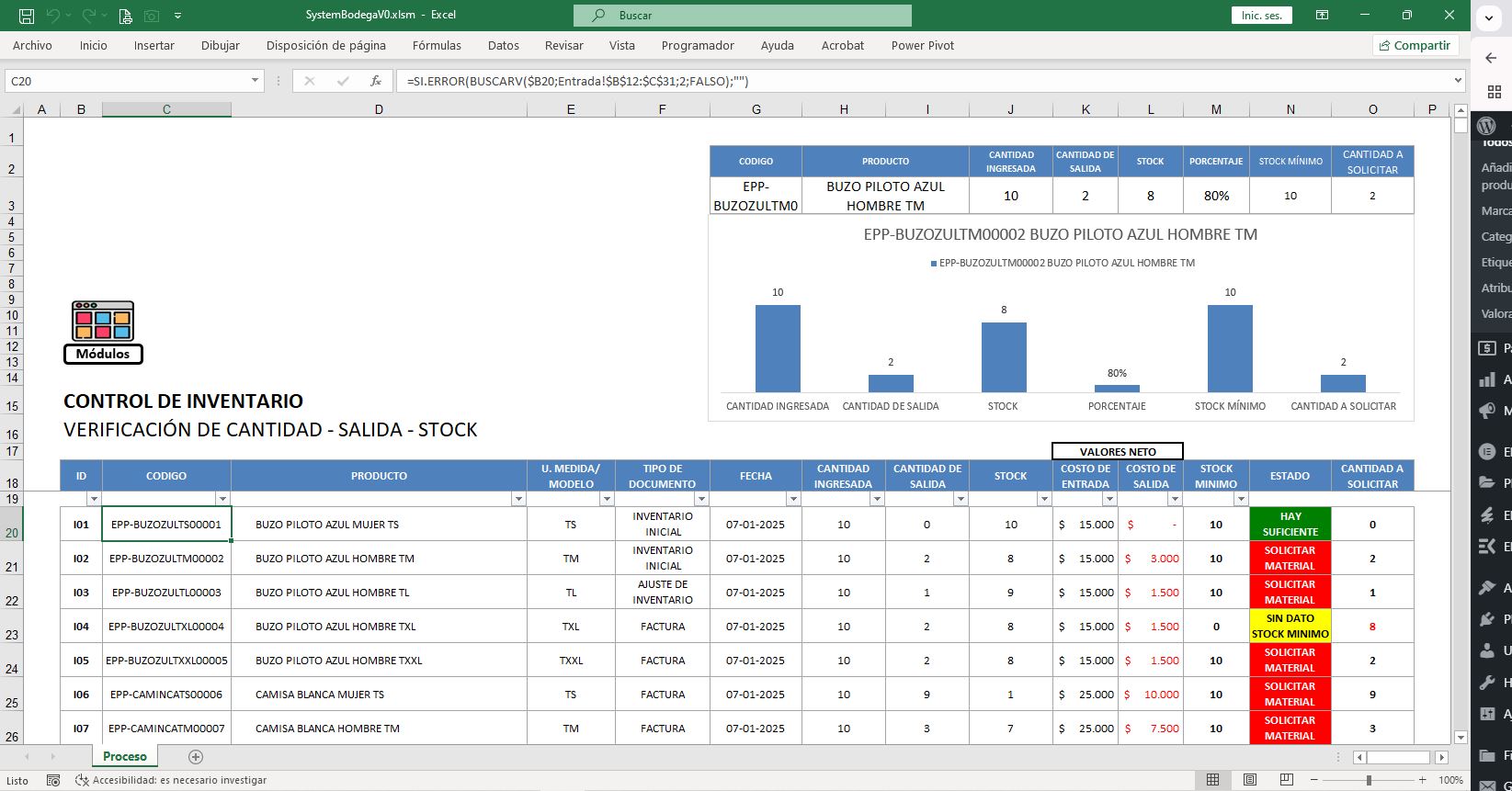Open the CODIGO column filter dropdown

pos(222,499)
